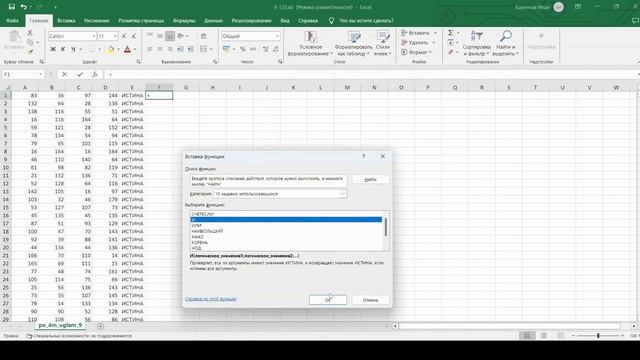
Task: Click the Clear eraser icon
Action: coord(451,52)
